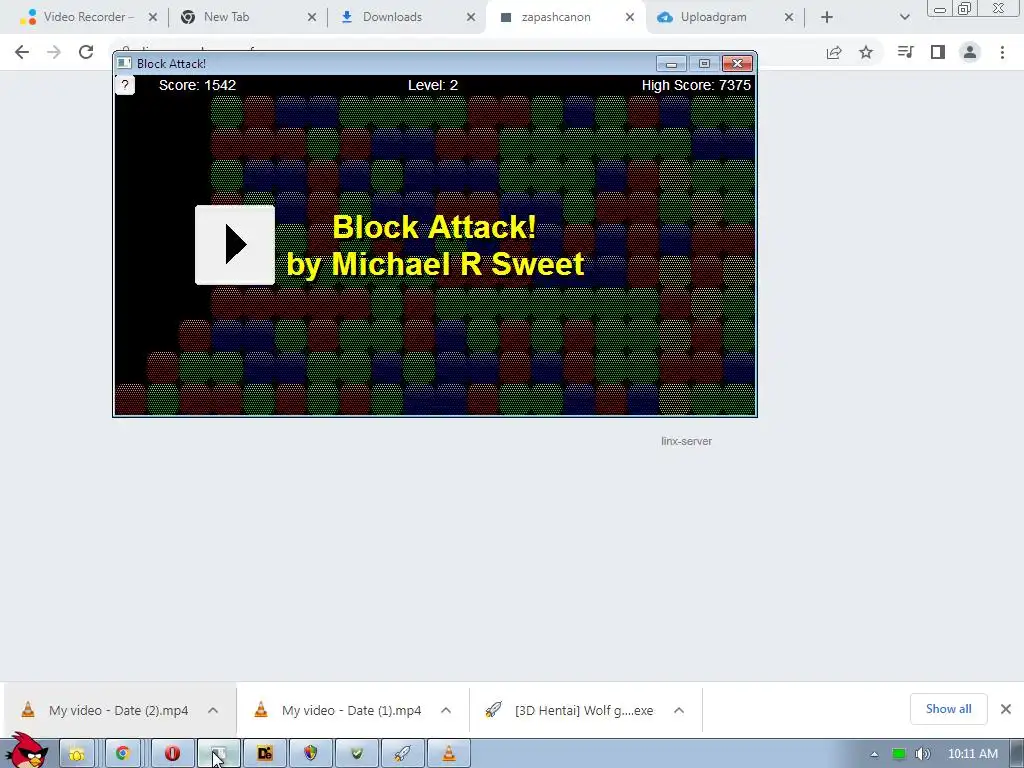Open the media control icon

pyautogui.click(x=905, y=52)
